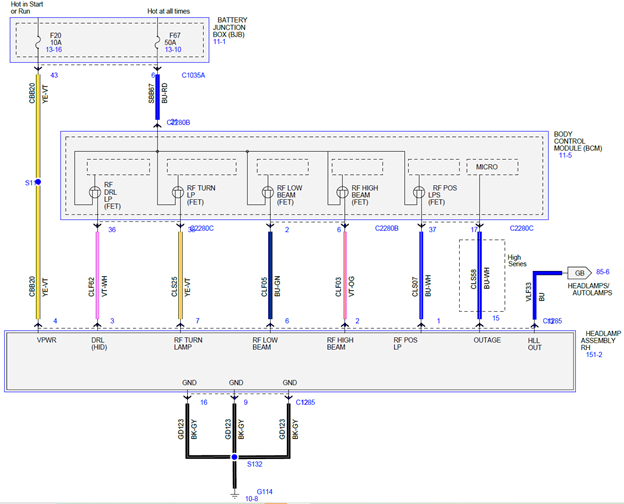This screenshot has width=624, height=504.
Task: Follow the 11-1 link beside Battery Junction Box
Action: pyautogui.click(x=219, y=41)
